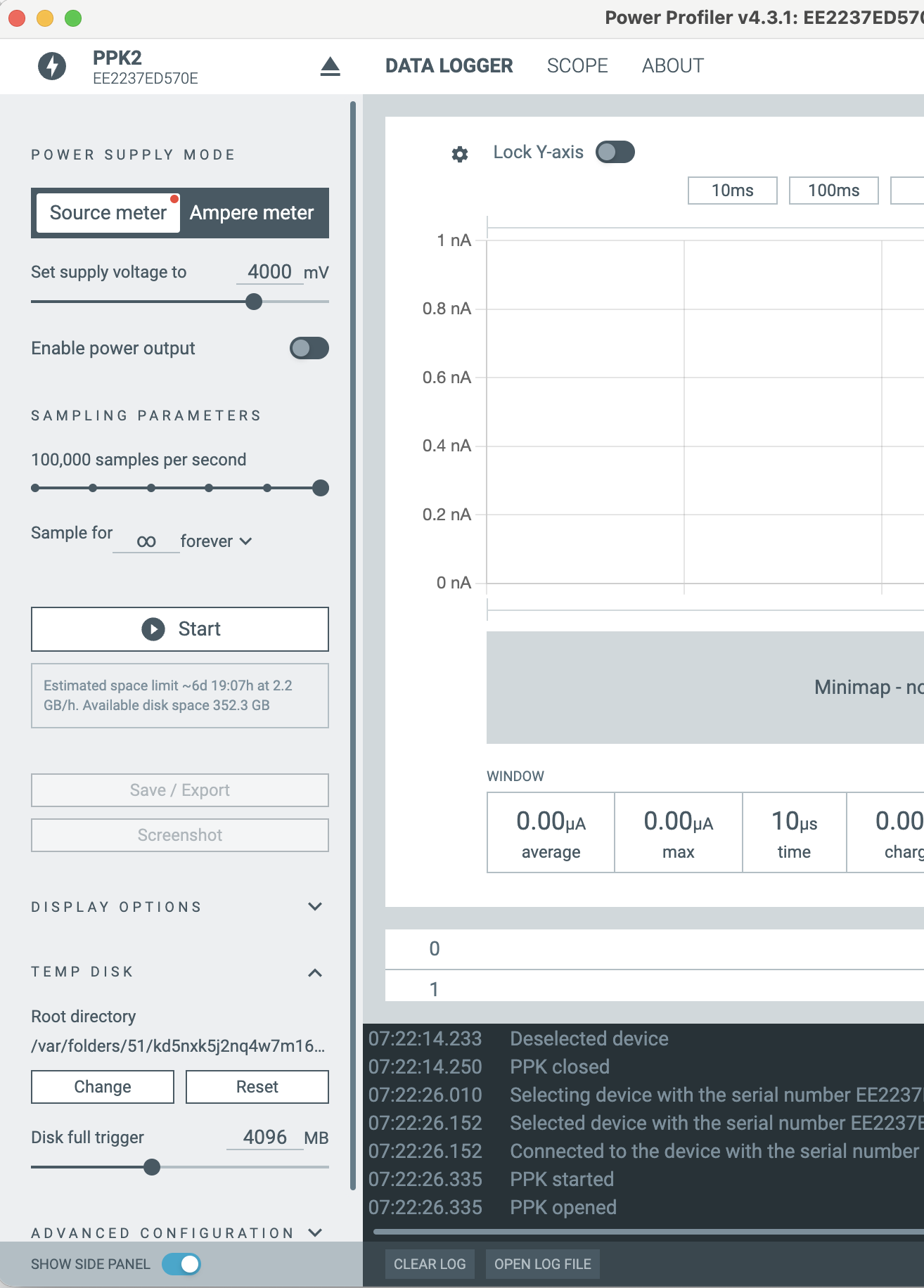
Task: Select Source meter mode
Action: click(108, 213)
